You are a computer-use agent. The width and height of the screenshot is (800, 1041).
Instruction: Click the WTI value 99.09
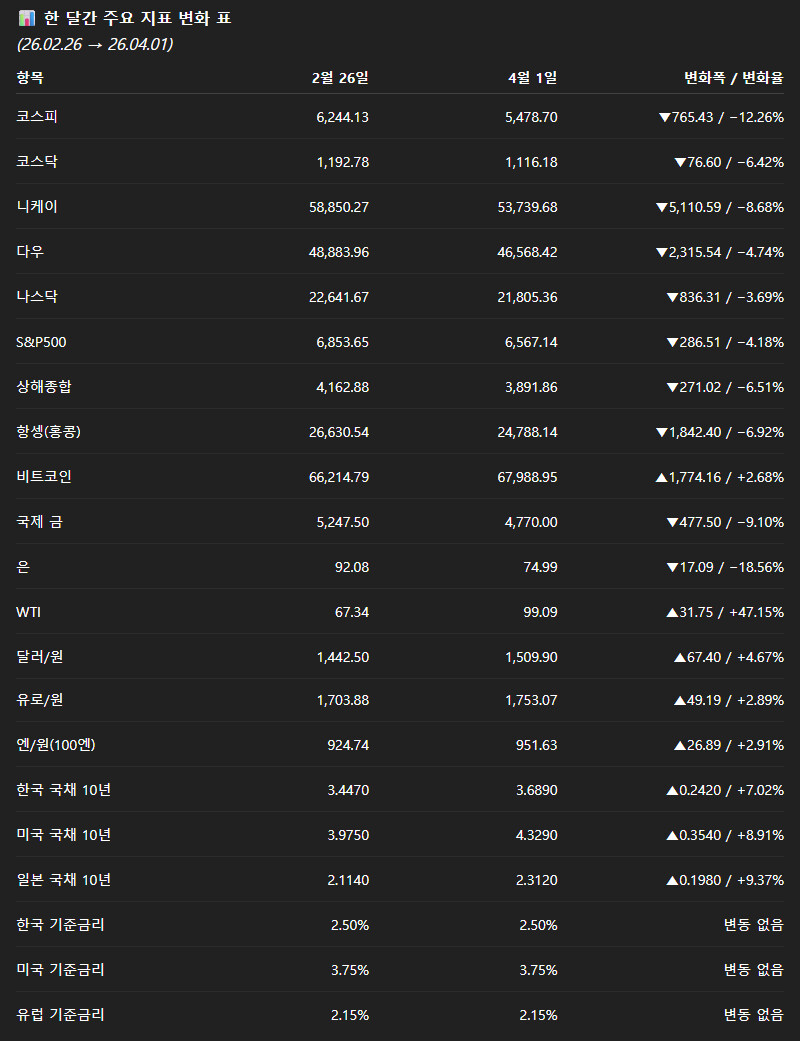[x=540, y=612]
